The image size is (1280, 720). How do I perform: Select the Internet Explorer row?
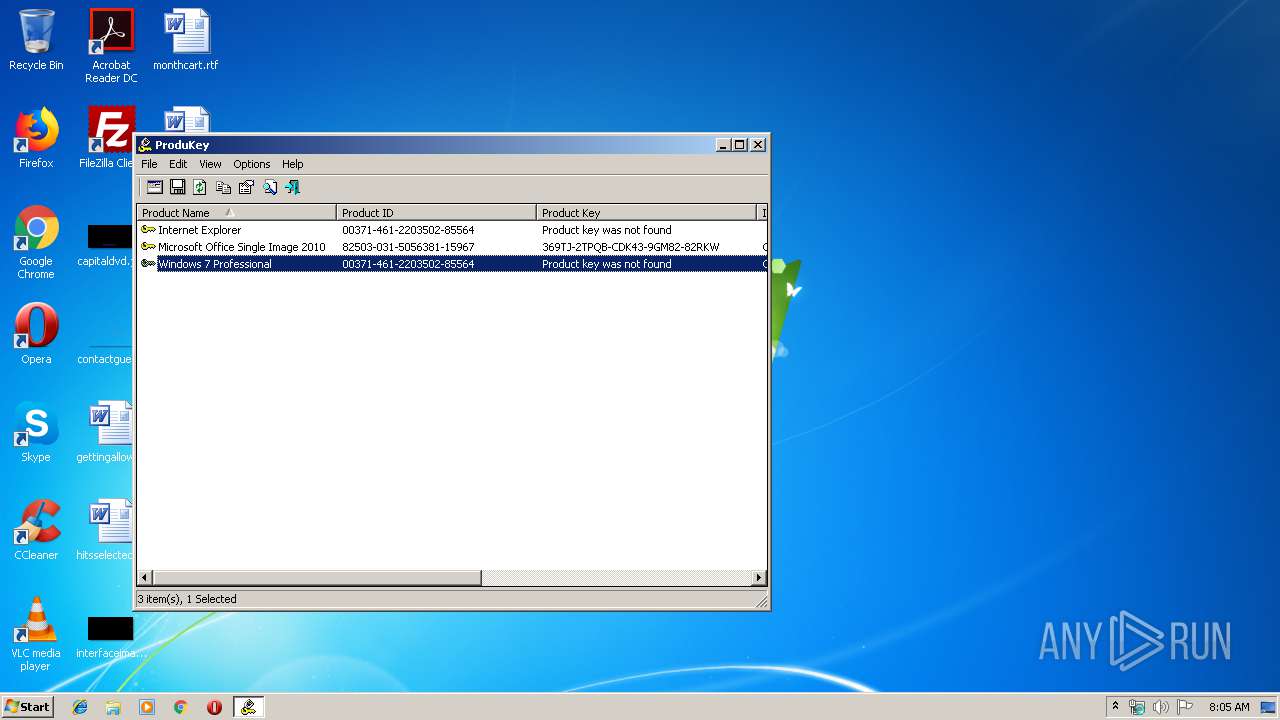coord(452,230)
